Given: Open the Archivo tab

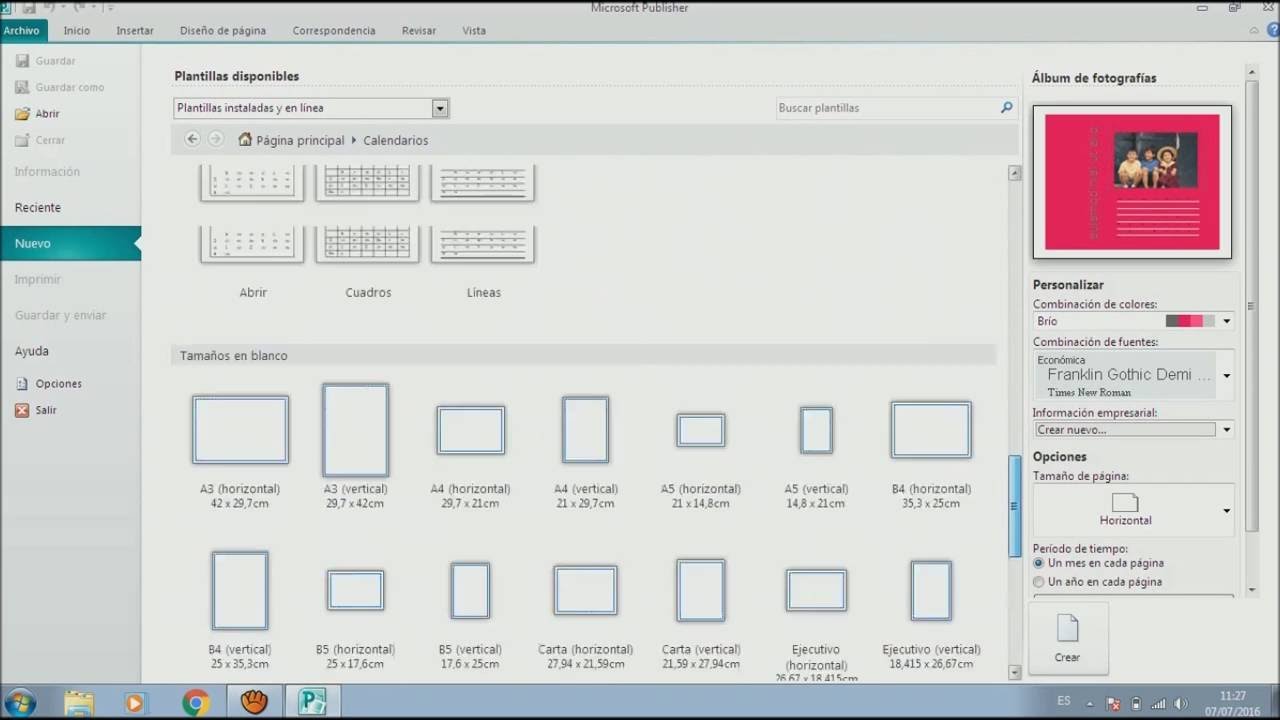Looking at the screenshot, I should click(21, 31).
